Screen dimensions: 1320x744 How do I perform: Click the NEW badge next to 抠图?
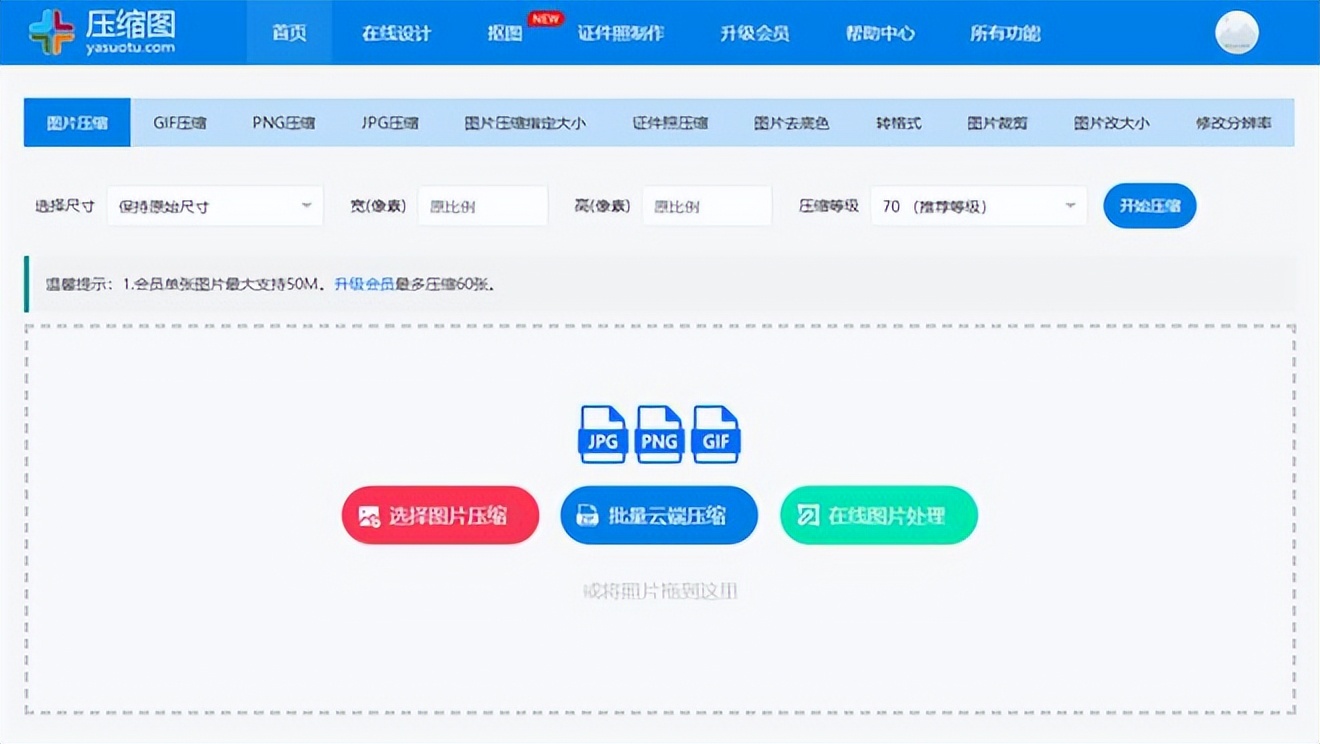tap(544, 18)
